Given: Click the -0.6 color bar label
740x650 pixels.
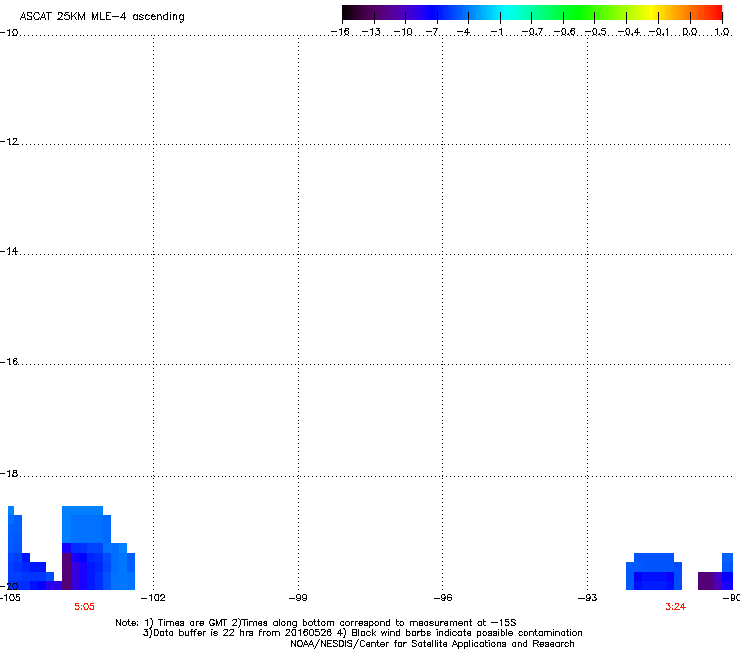Looking at the screenshot, I should tap(564, 32).
